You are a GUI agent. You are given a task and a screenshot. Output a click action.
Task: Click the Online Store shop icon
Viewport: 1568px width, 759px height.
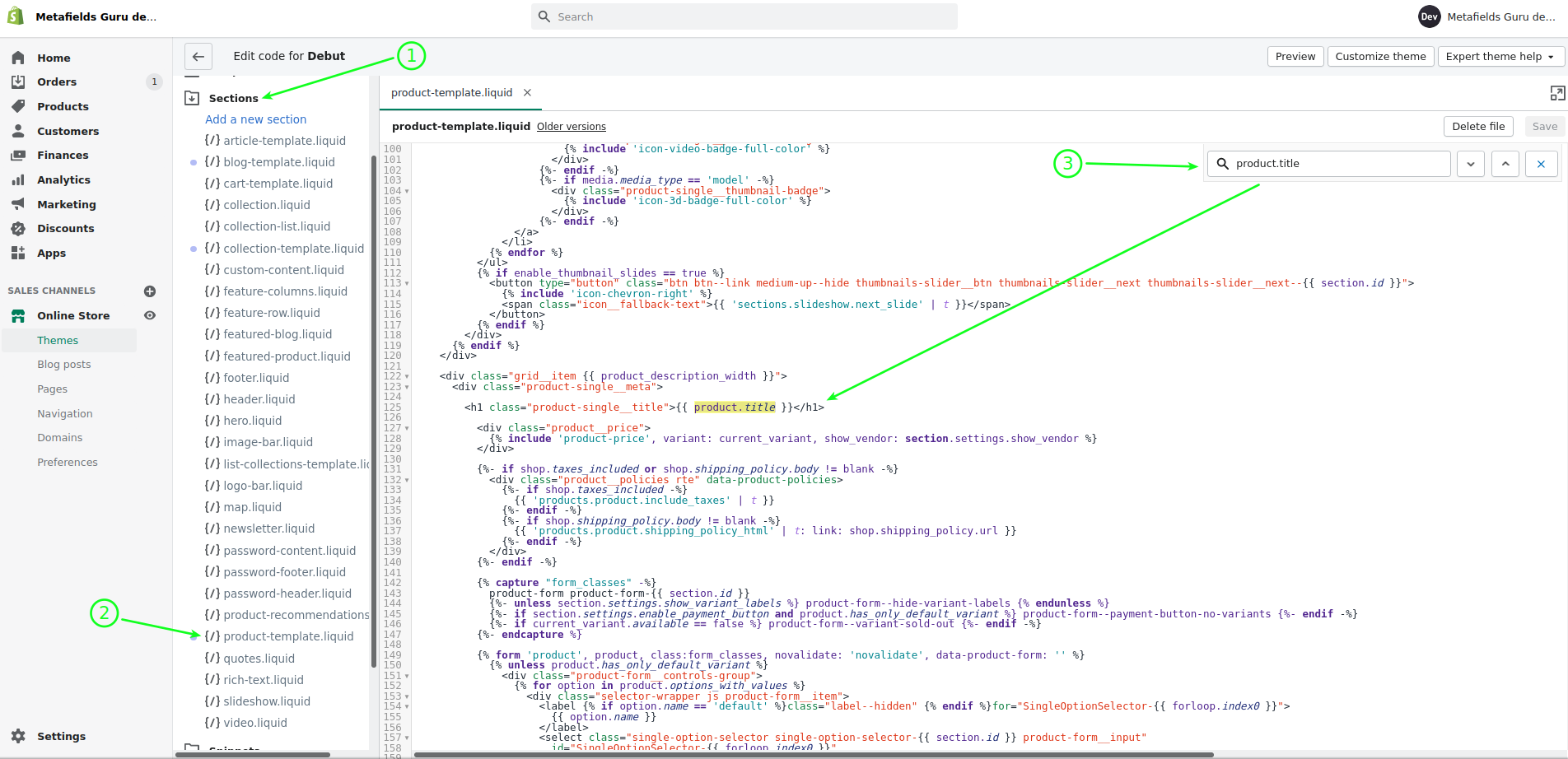pos(18,315)
